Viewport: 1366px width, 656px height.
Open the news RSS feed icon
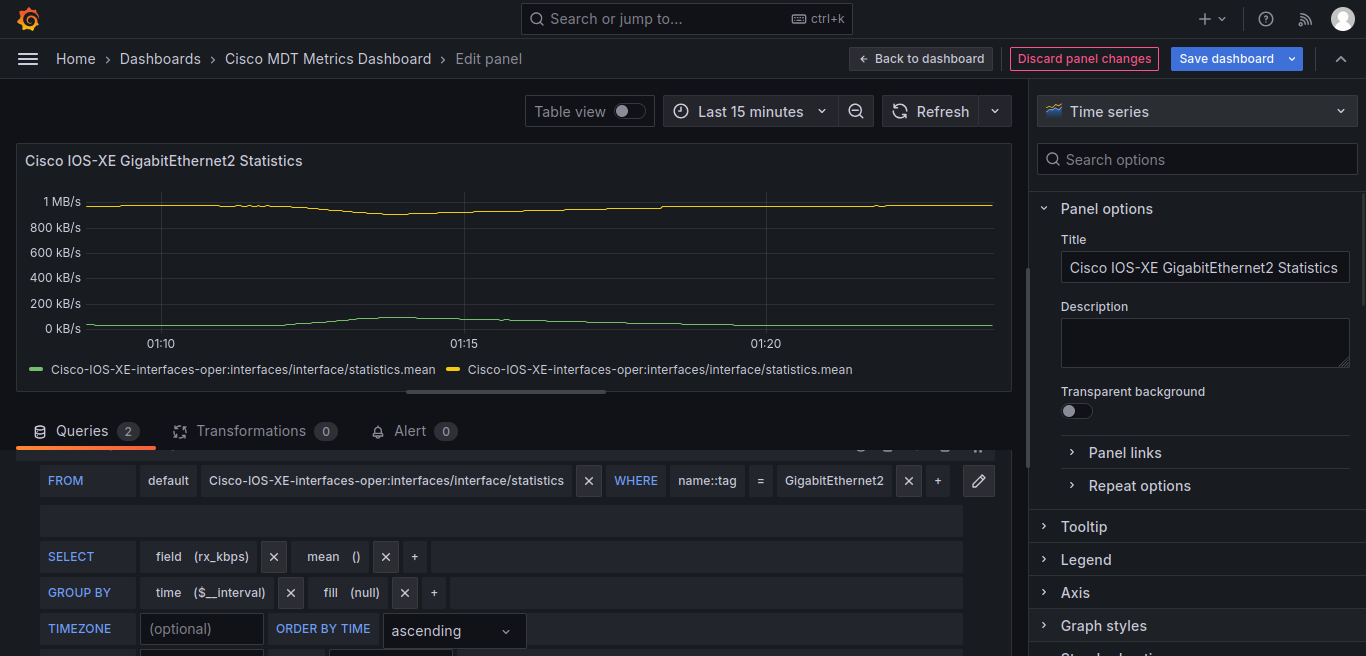pos(1305,19)
